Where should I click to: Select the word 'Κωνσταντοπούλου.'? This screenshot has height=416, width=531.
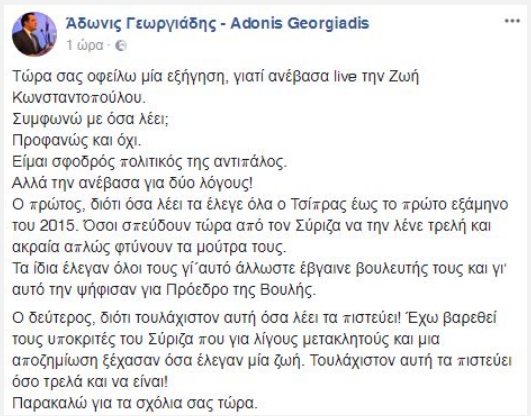point(79,98)
